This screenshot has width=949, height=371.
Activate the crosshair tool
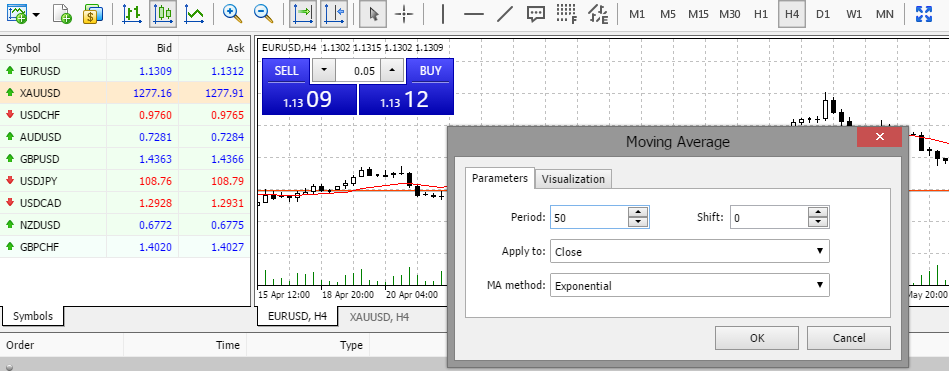coord(404,14)
